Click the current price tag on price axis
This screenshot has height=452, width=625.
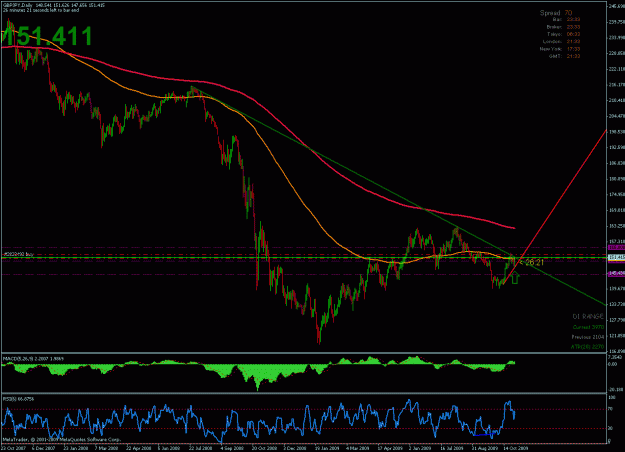click(616, 257)
